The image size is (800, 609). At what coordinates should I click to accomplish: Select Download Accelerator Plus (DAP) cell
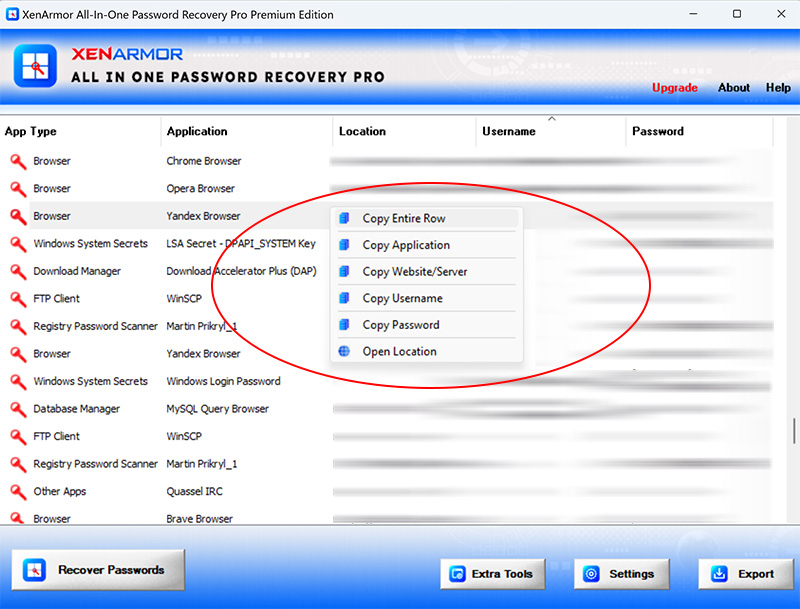point(241,271)
